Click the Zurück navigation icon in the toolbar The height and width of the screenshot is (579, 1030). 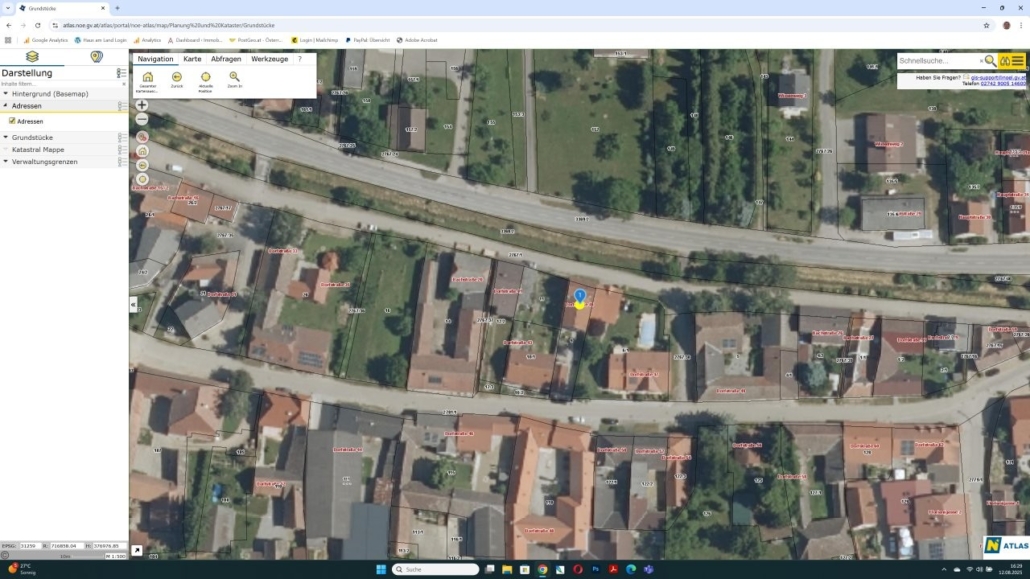point(177,77)
